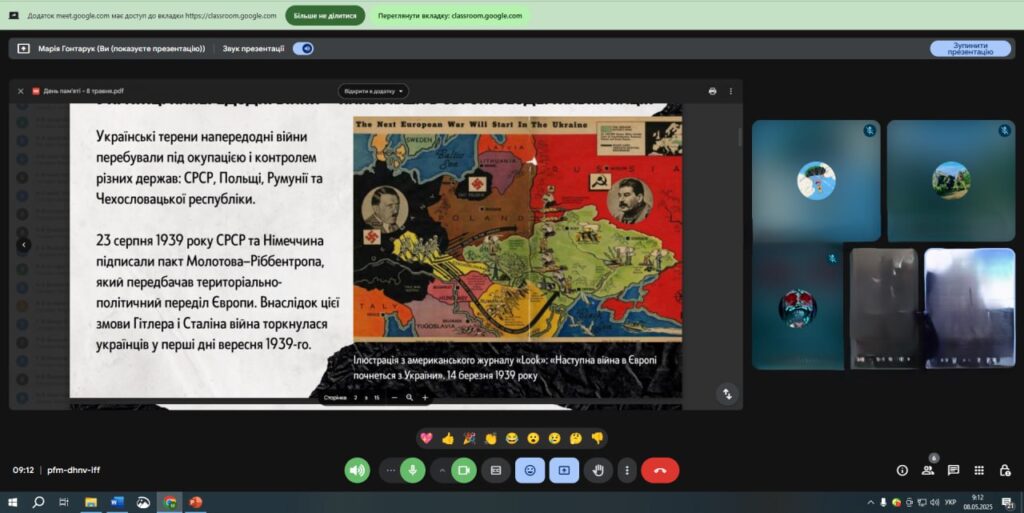Toggle captions button in Meet toolbar
The height and width of the screenshot is (513, 1024).
click(x=496, y=470)
